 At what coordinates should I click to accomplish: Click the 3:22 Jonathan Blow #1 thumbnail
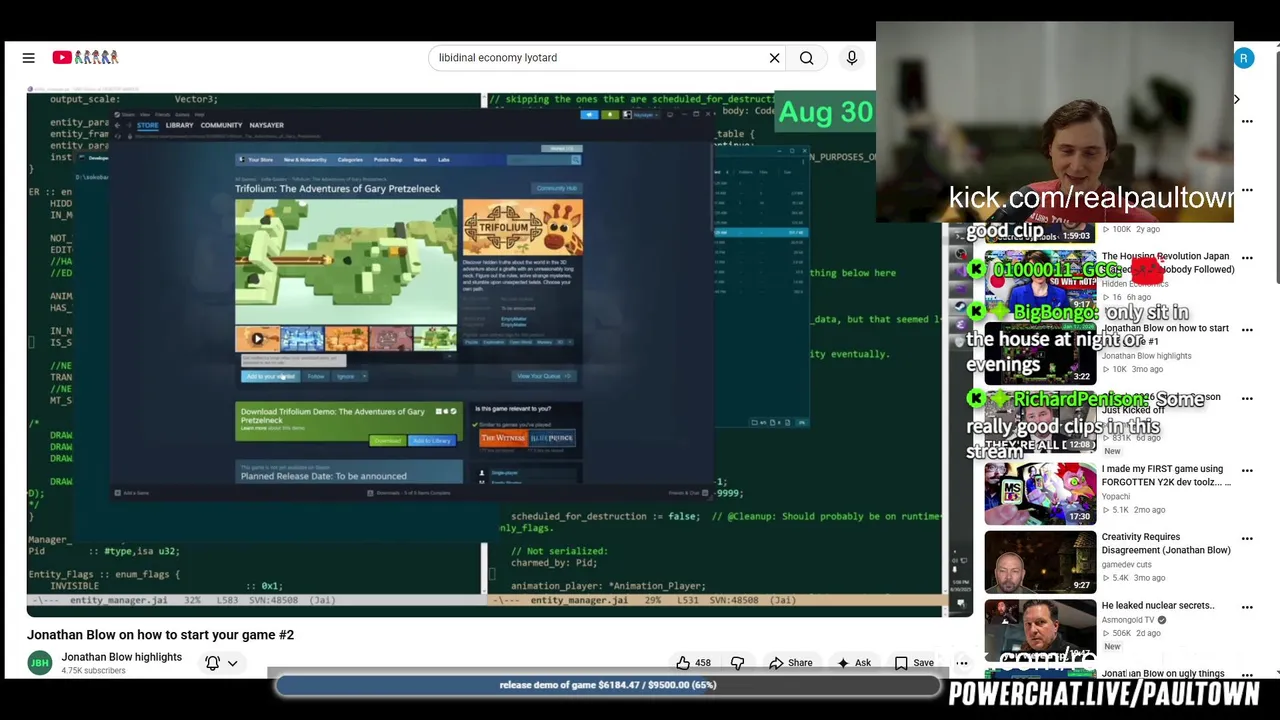[x=1040, y=353]
